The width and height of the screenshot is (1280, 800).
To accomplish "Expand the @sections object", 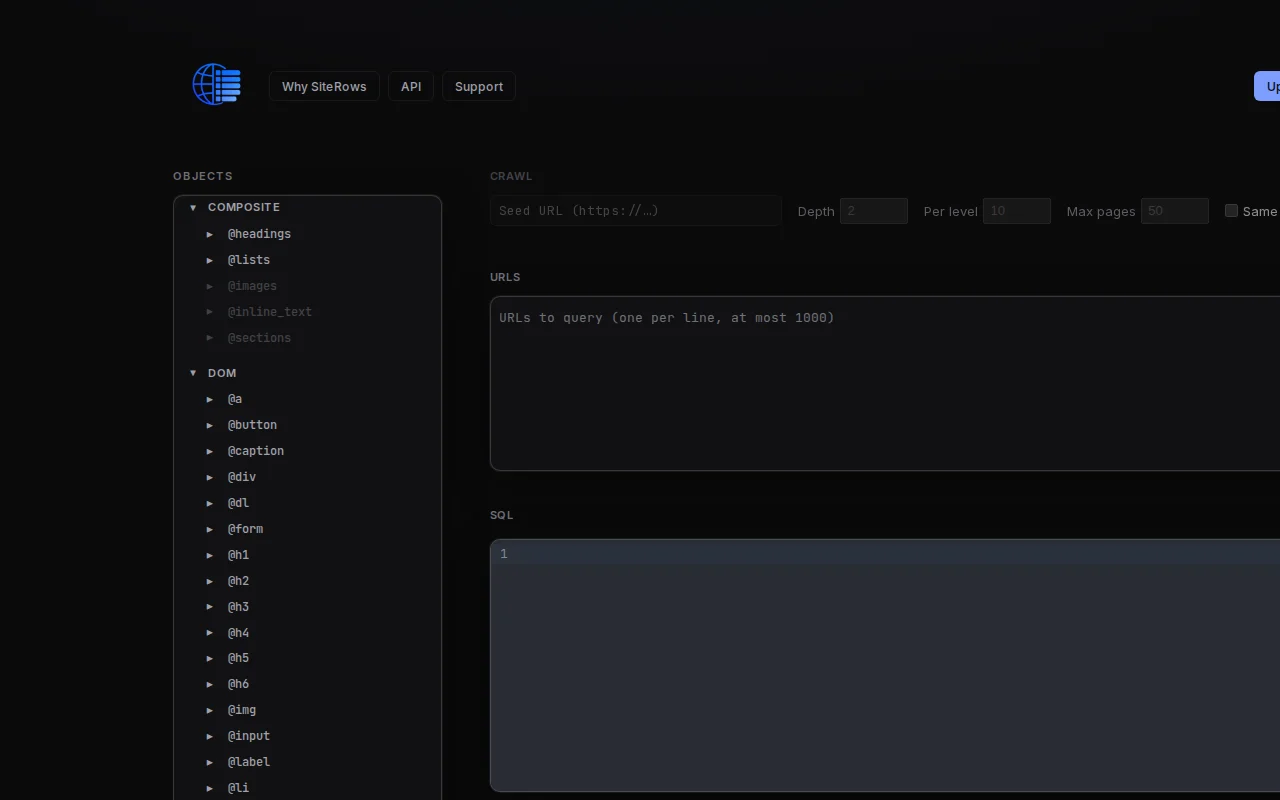I will [210, 338].
